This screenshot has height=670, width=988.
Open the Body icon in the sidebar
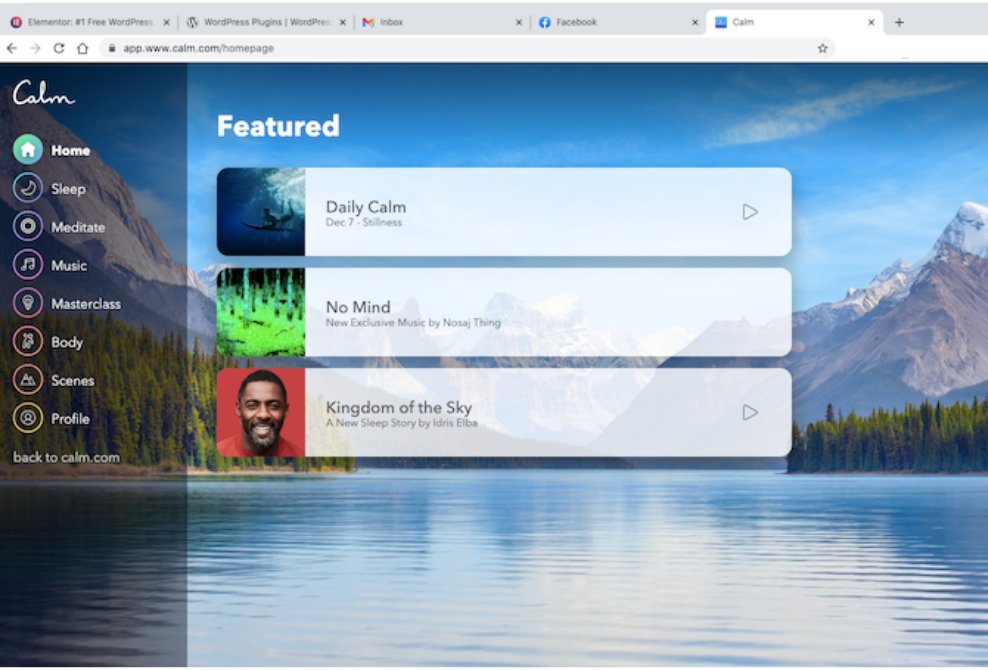click(28, 342)
